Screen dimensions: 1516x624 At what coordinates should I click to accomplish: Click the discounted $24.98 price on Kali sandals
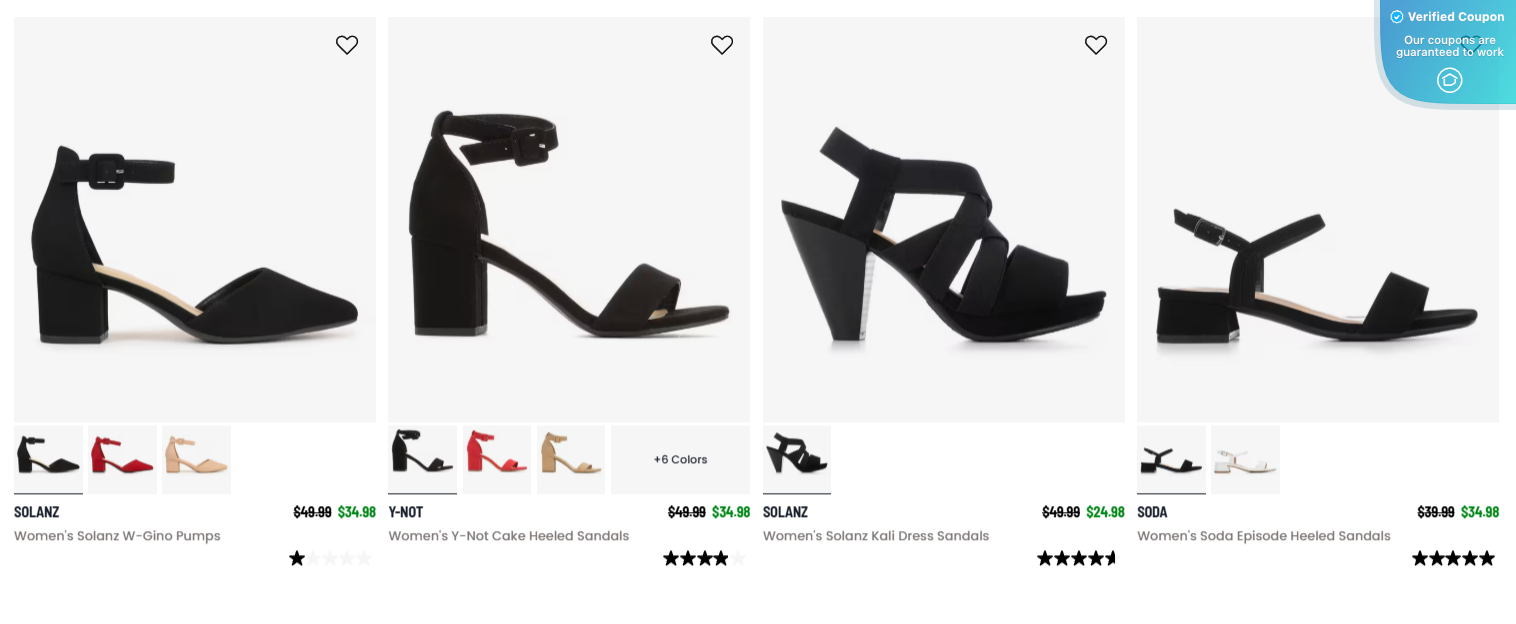pyautogui.click(x=1105, y=511)
